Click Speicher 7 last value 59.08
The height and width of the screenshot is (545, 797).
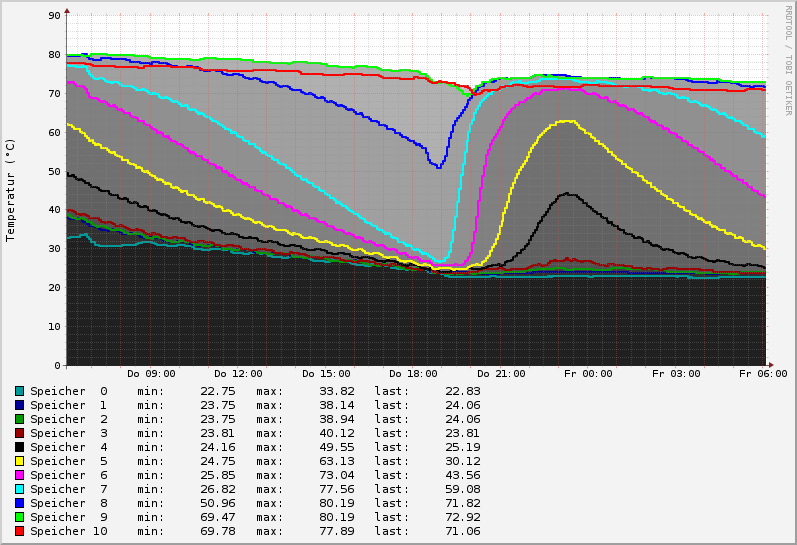pos(462,489)
